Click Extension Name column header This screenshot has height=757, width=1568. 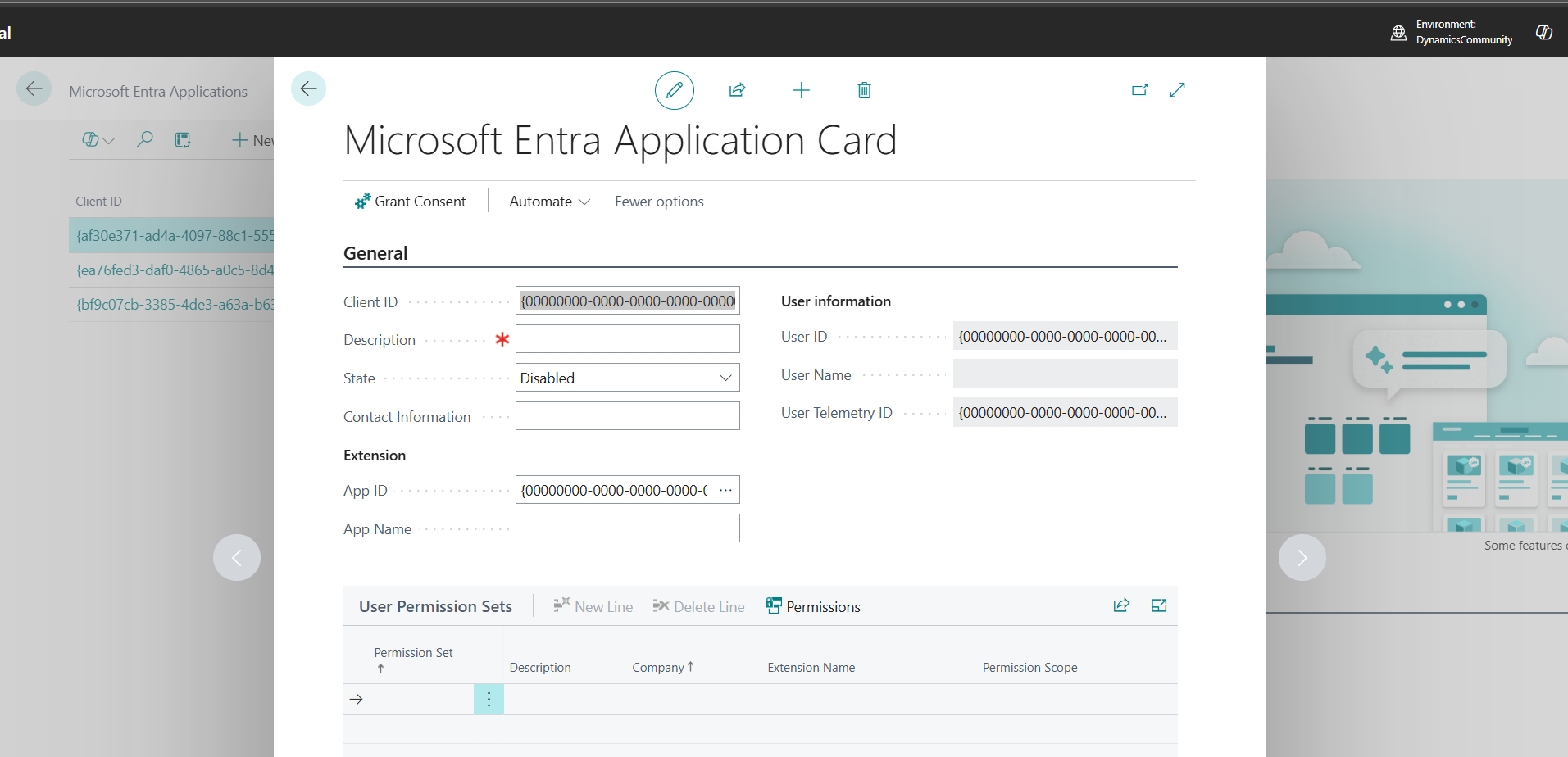[811, 667]
